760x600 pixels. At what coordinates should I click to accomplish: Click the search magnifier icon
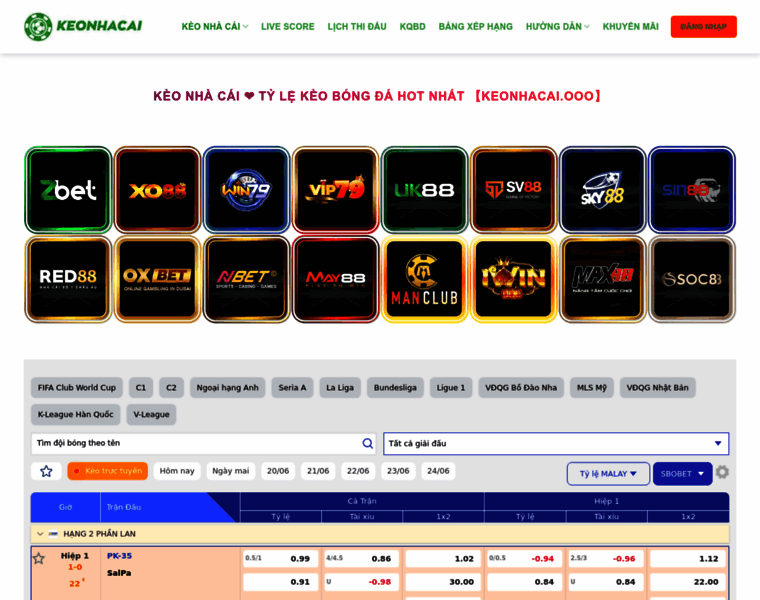[367, 443]
